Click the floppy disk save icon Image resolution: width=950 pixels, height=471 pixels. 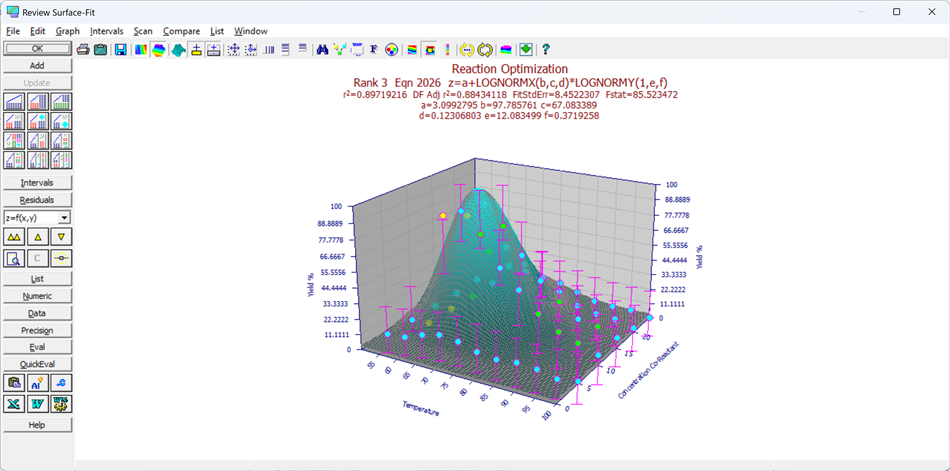tap(121, 50)
